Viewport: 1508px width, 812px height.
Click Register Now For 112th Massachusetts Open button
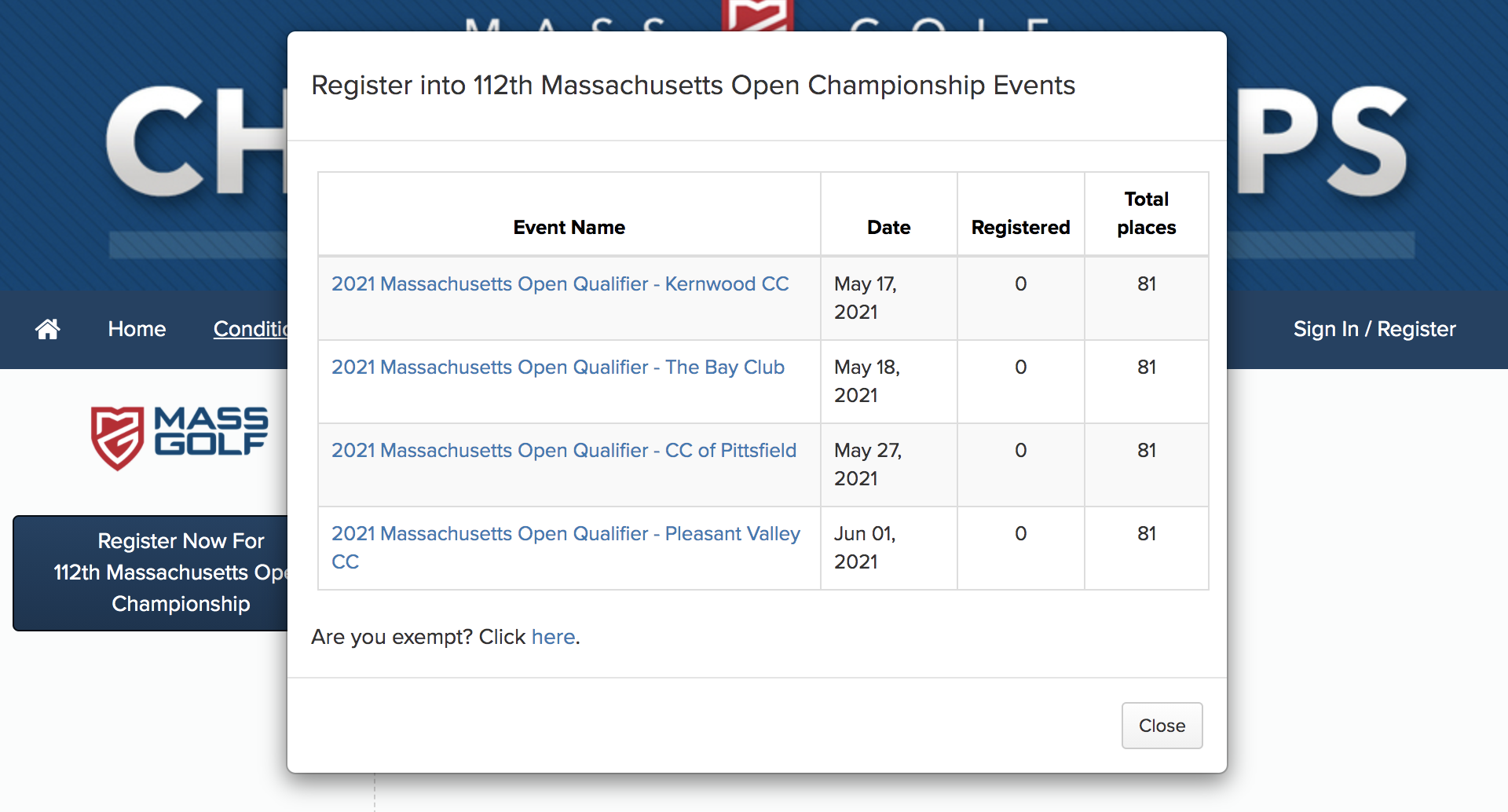pos(151,572)
